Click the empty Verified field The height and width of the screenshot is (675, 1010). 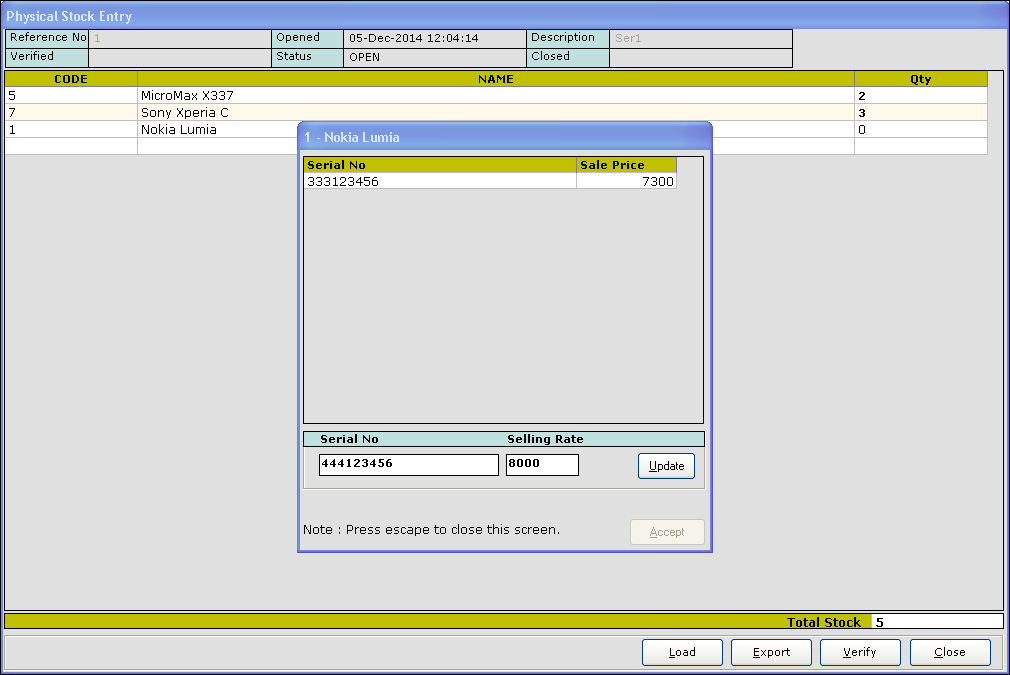pos(180,57)
